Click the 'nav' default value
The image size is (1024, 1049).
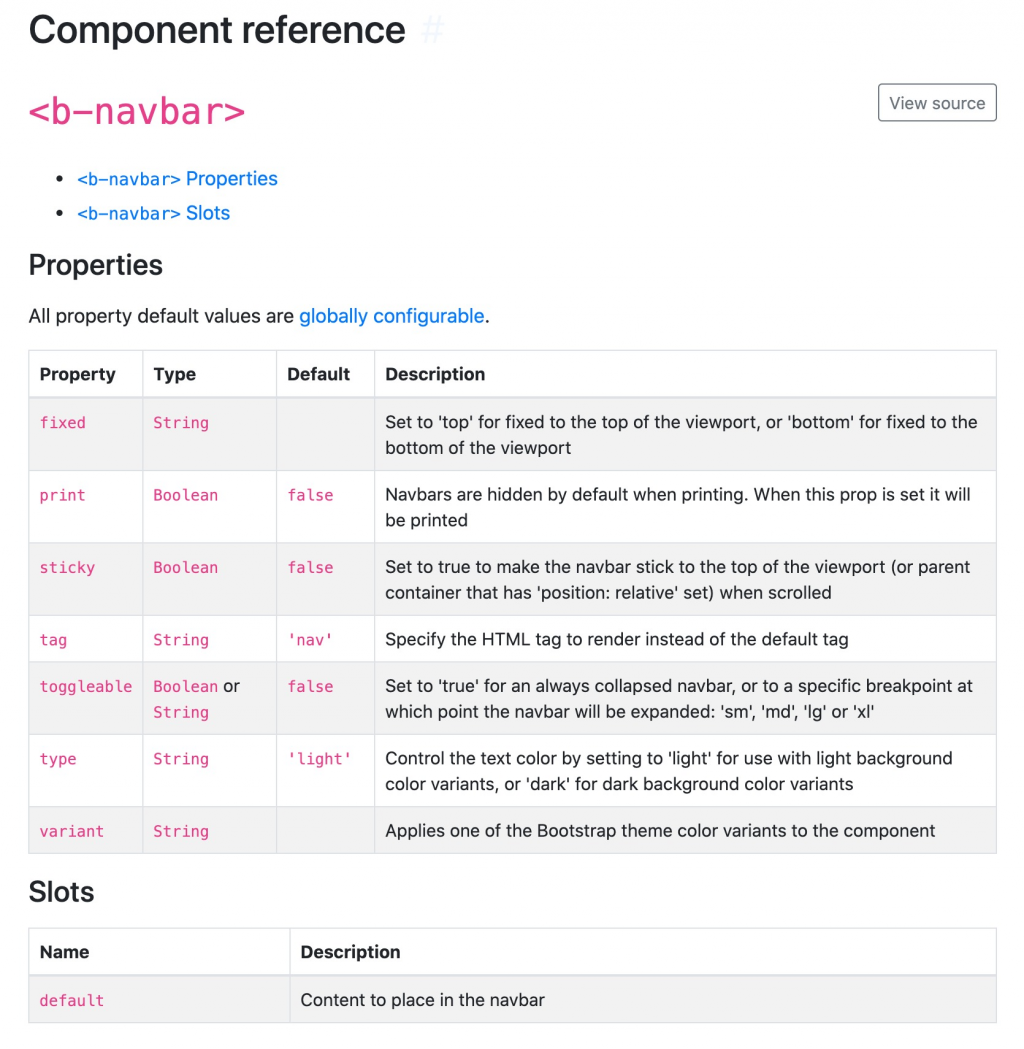pyautogui.click(x=310, y=640)
